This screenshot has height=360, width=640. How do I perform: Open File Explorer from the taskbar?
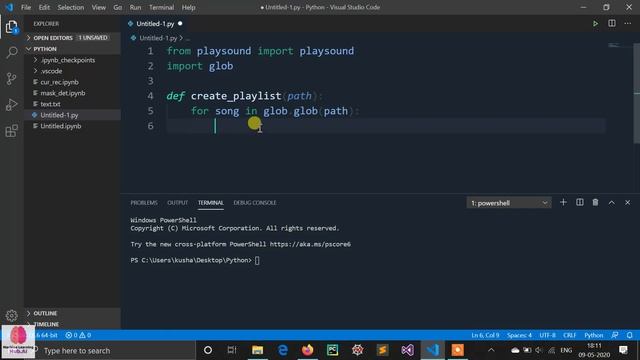click(257, 350)
